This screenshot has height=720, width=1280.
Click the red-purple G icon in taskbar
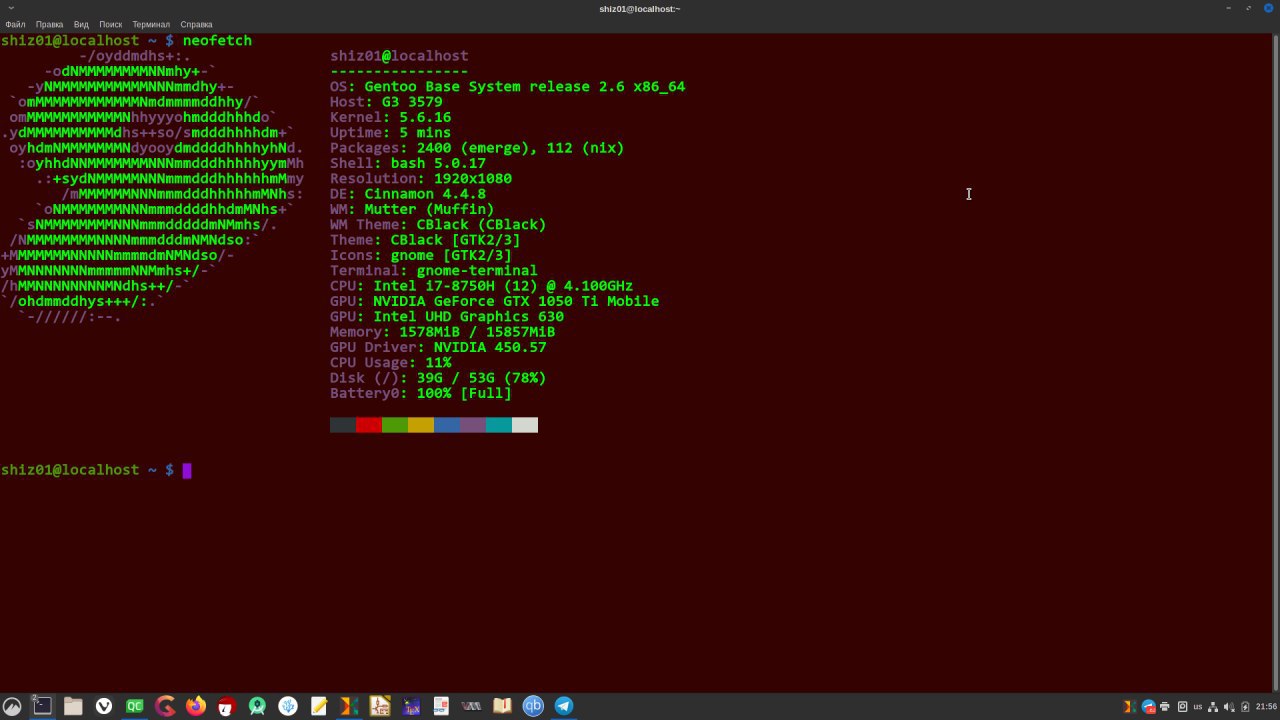pyautogui.click(x=165, y=706)
